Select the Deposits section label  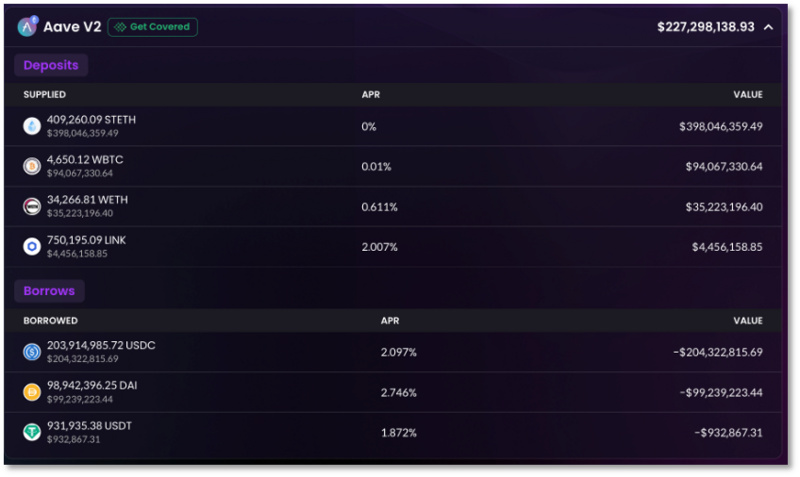click(x=51, y=65)
